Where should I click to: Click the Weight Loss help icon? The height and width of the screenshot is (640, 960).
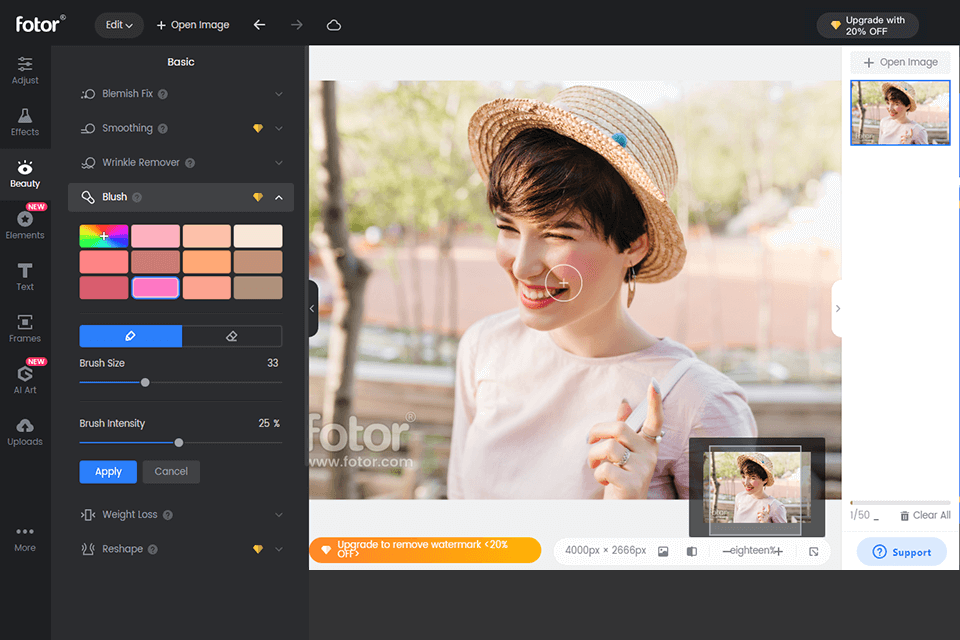(x=168, y=515)
